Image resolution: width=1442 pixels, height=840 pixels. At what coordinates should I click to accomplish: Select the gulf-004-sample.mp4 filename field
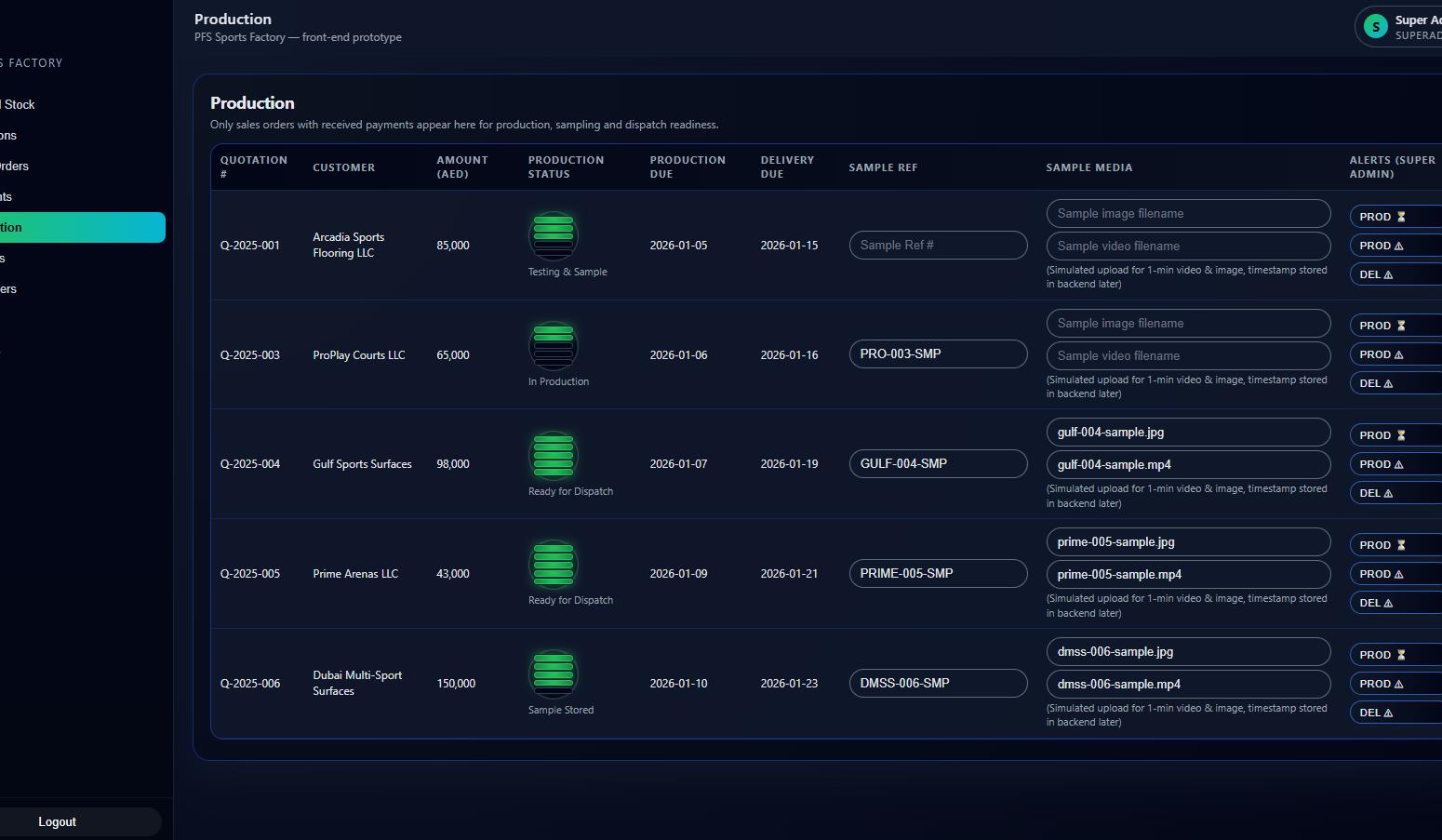[x=1188, y=464]
